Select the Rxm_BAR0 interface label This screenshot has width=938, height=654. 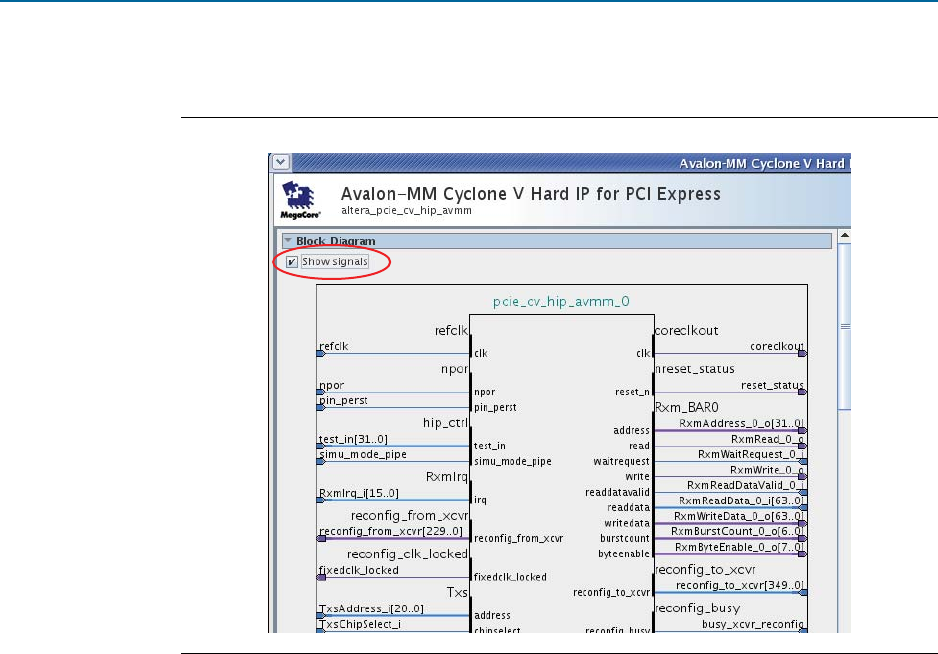pos(687,407)
